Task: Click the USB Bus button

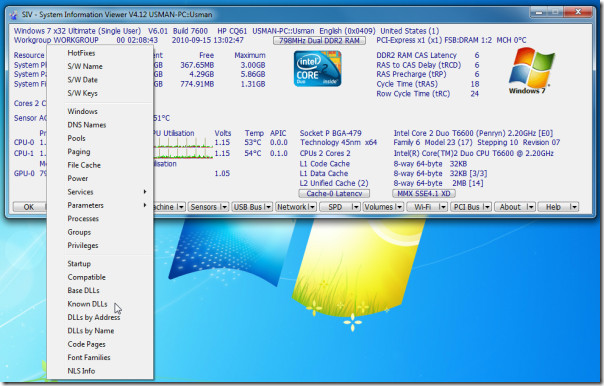Action: click(248, 207)
